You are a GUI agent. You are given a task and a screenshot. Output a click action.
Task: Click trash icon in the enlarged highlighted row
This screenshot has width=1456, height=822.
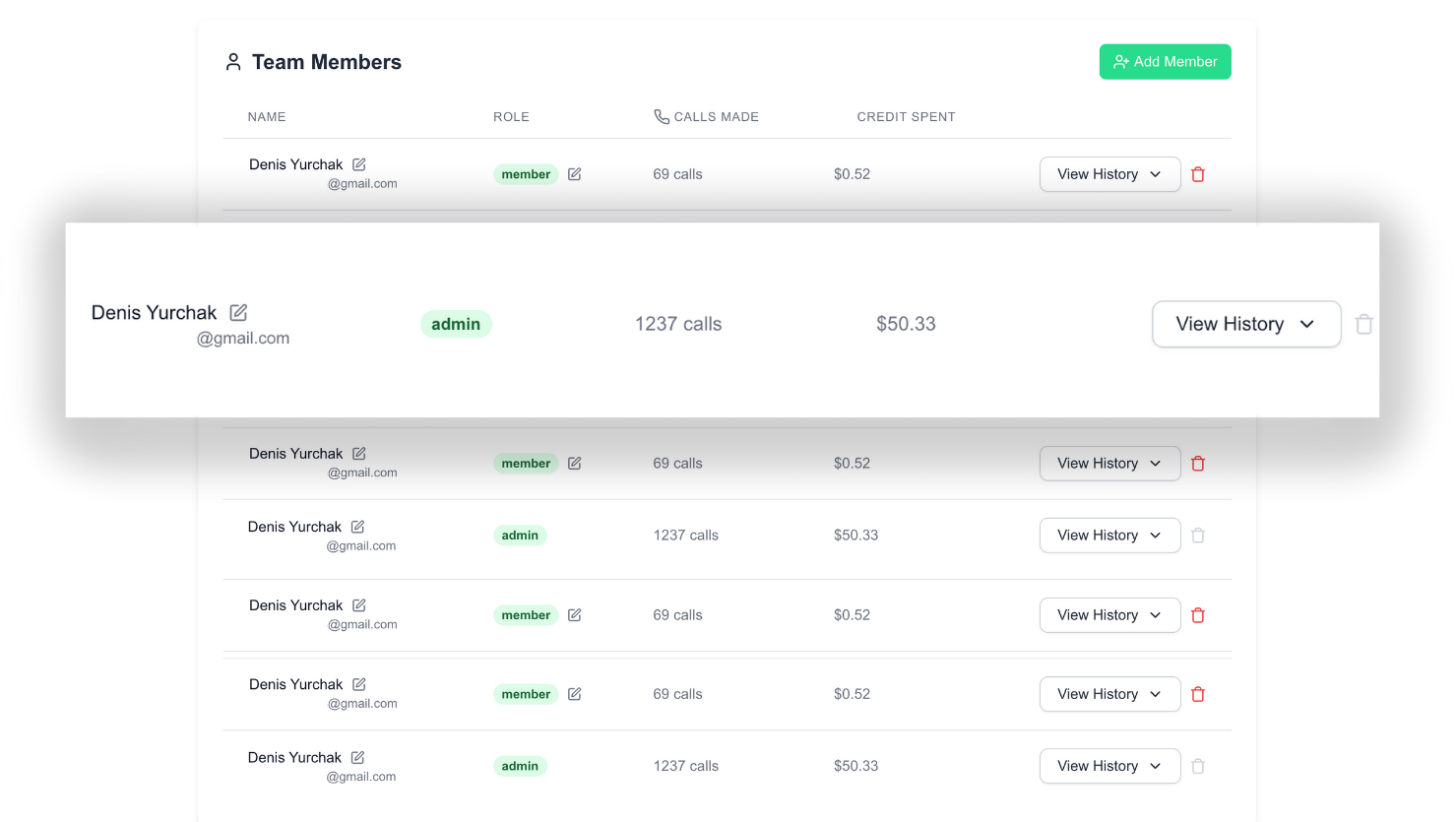click(x=1363, y=324)
